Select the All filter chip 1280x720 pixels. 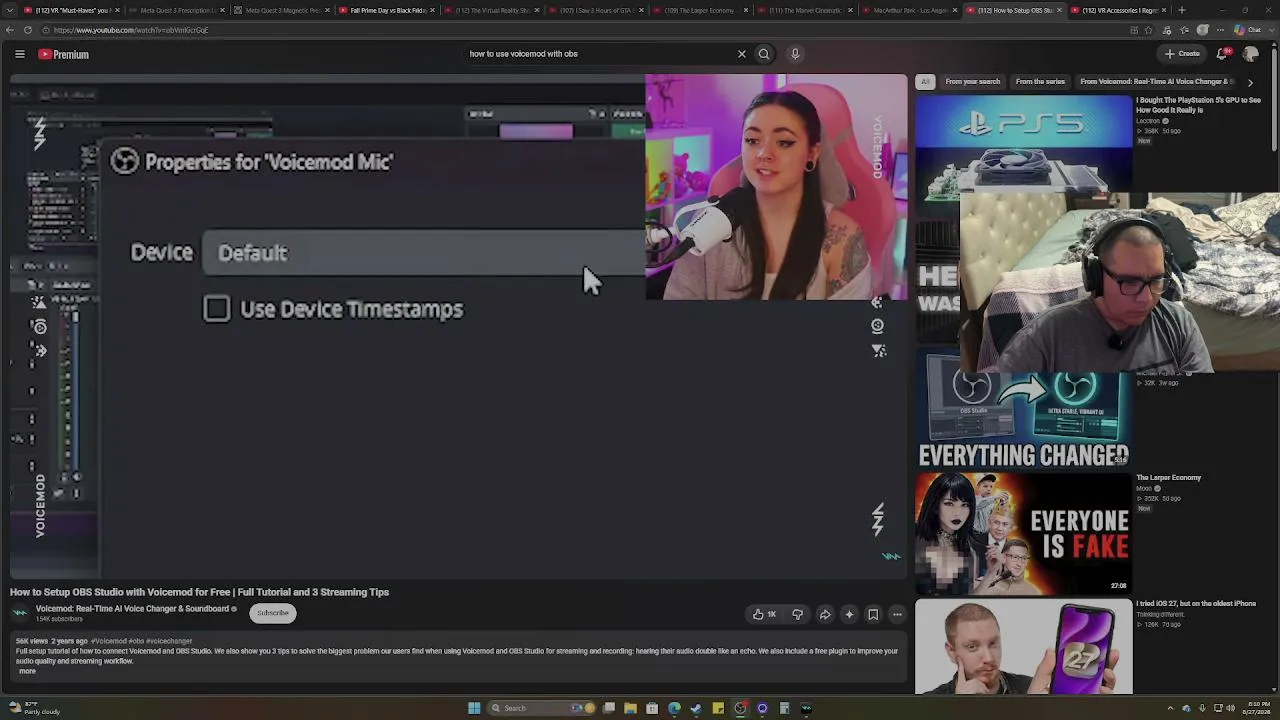click(x=925, y=82)
